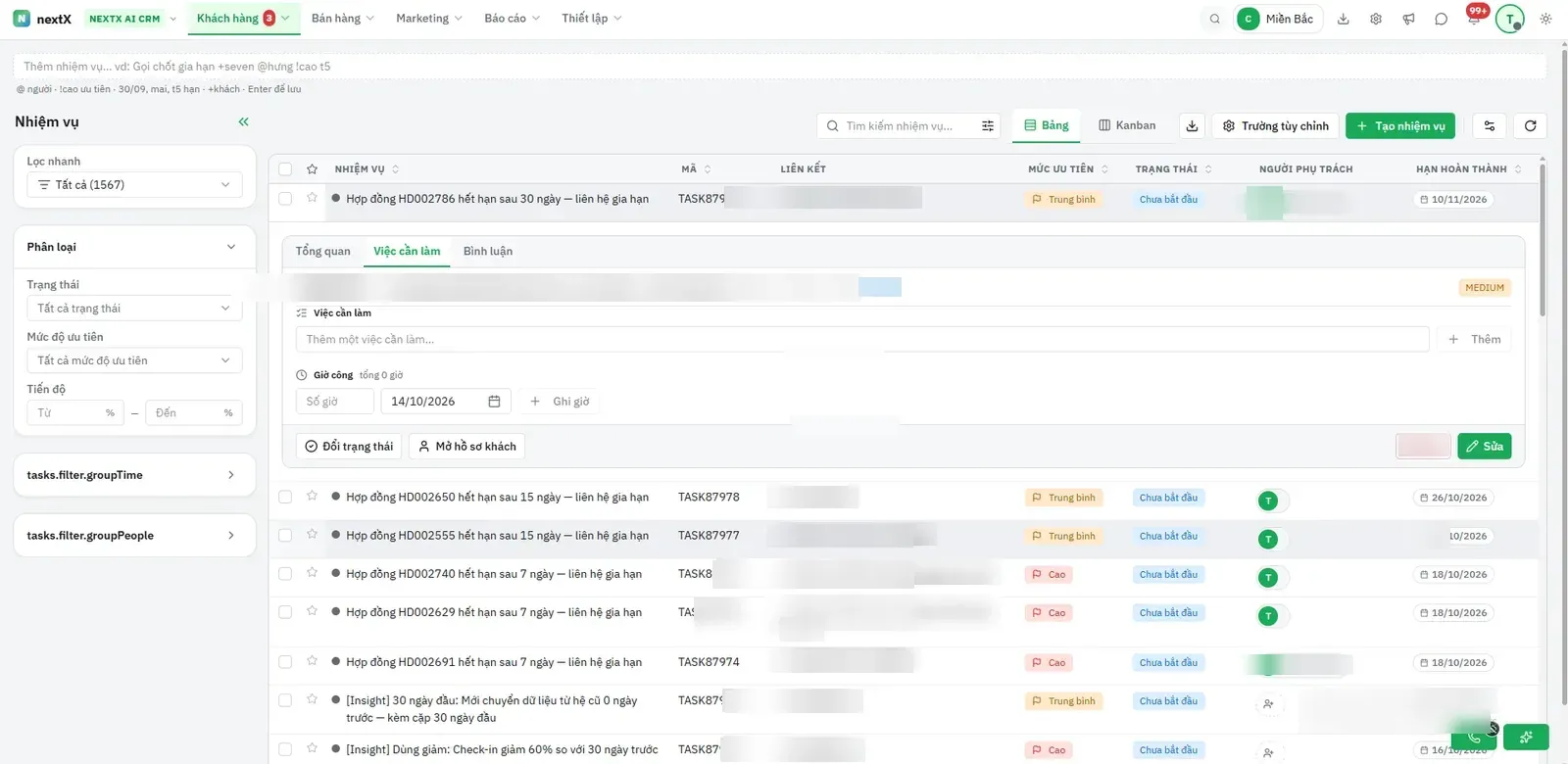Check the HD002786 task row checkbox

point(285,199)
